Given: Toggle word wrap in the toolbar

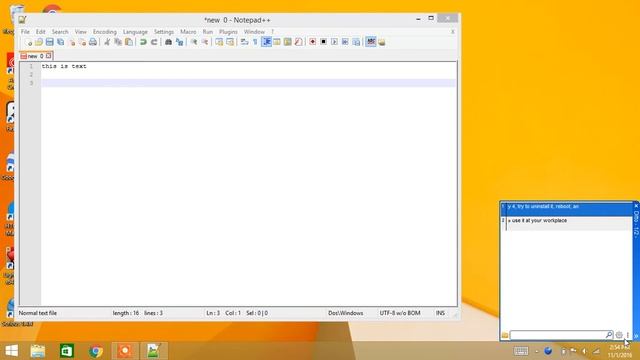Looking at the screenshot, I should tap(244, 42).
